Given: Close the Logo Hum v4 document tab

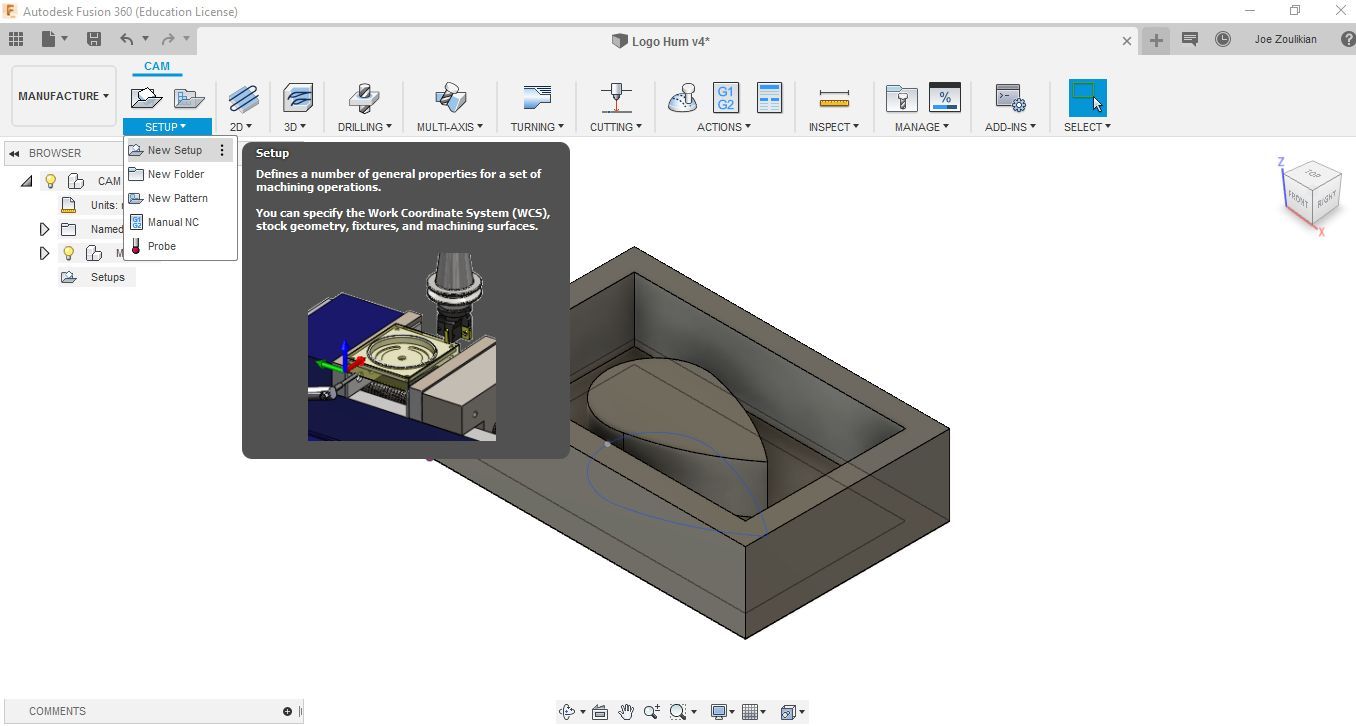Looking at the screenshot, I should pos(1127,41).
